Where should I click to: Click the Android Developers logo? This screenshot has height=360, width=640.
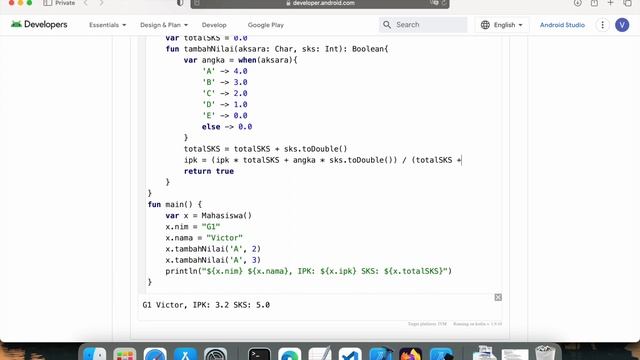(39, 24)
